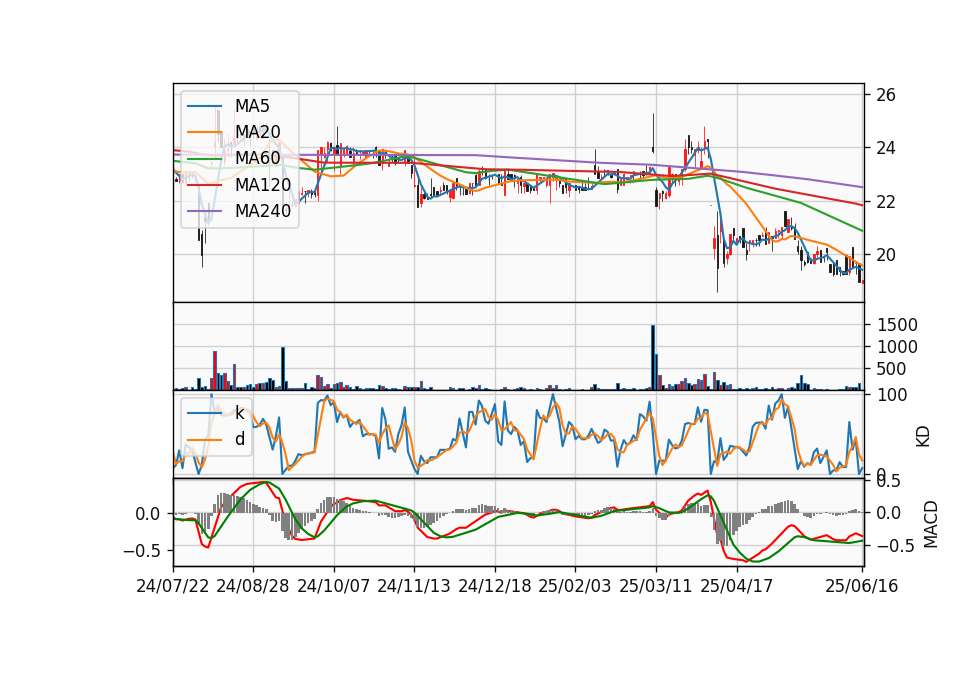Click the price axis value 22
The width and height of the screenshot is (960, 690).
[x=886, y=201]
